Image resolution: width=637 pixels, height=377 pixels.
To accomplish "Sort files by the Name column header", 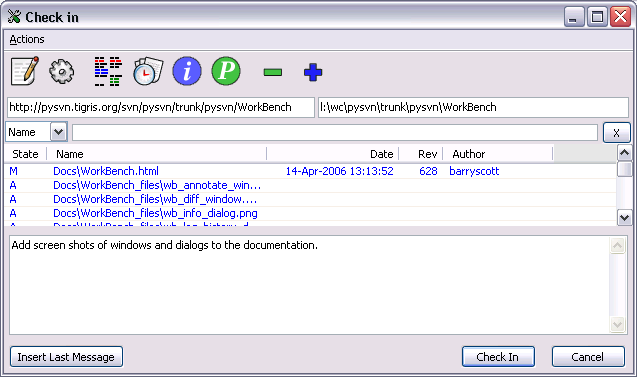I will (x=156, y=154).
